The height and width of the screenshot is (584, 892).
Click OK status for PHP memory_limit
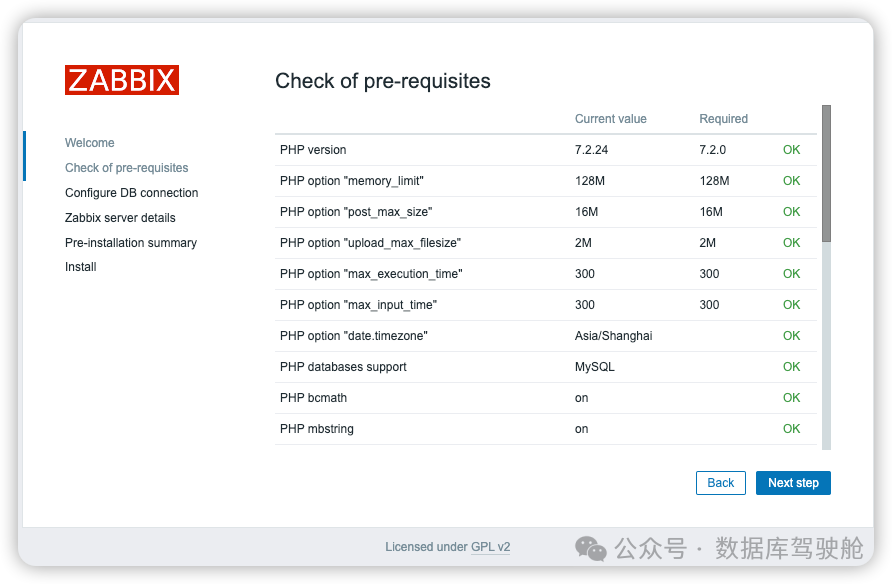(791, 181)
